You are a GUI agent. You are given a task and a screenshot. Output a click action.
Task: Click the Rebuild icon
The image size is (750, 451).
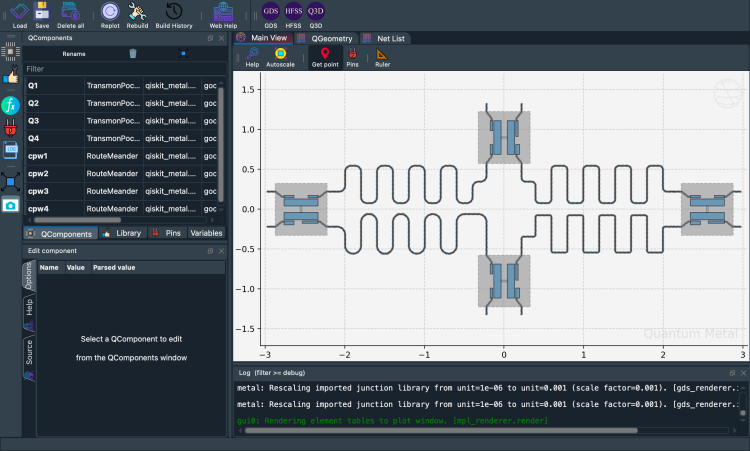click(x=137, y=15)
